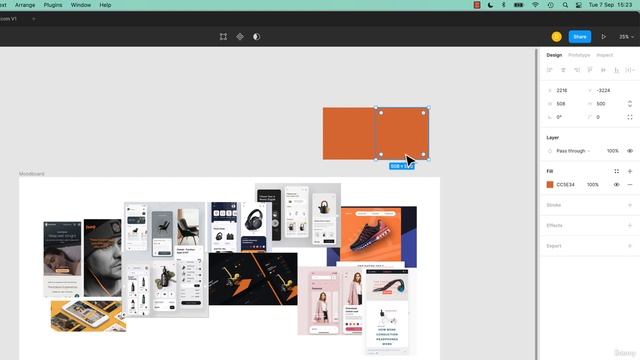Screen dimensions: 640x360
Task: Click the Time Machine clock icon
Action: (551, 5)
